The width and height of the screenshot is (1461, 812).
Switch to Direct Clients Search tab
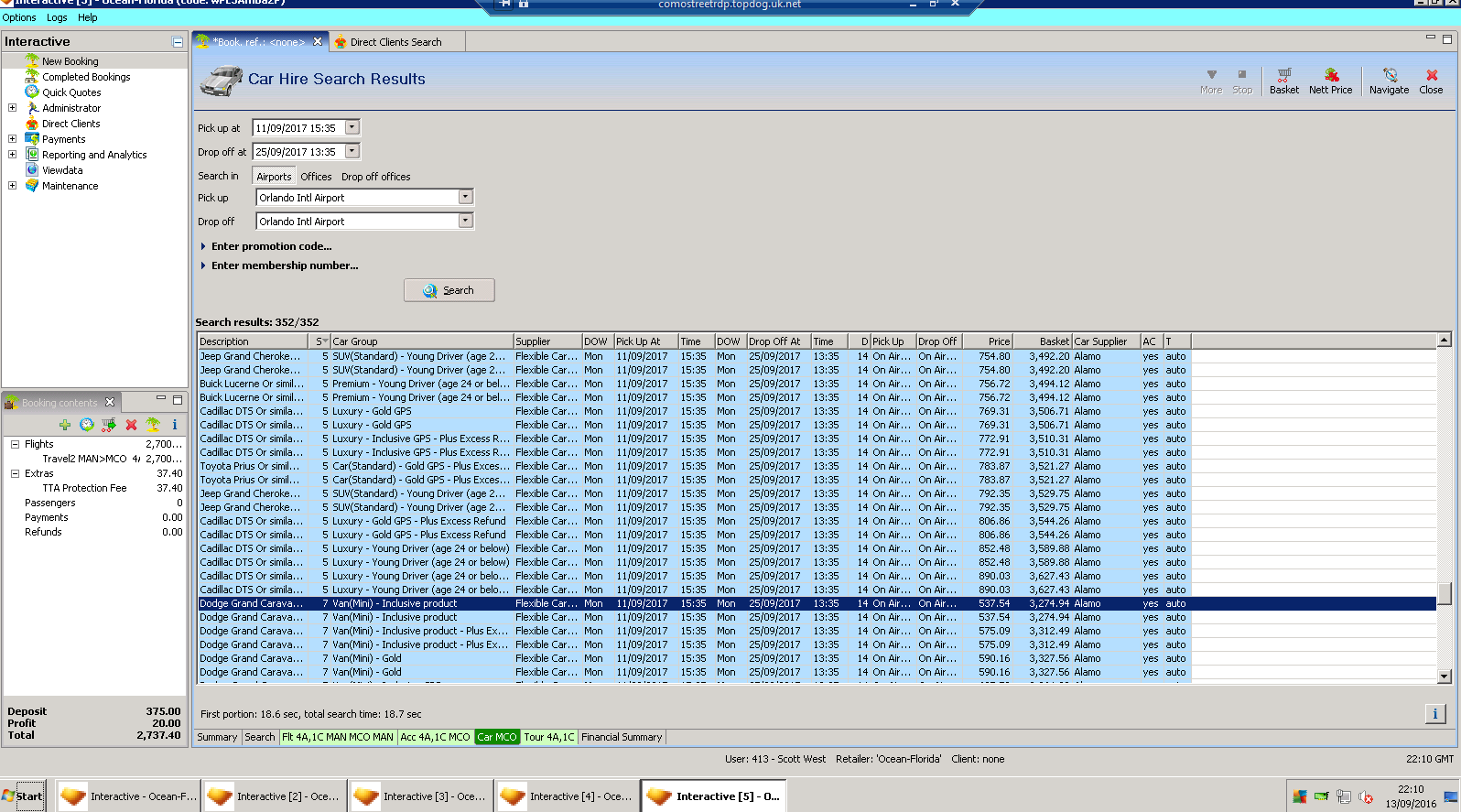(395, 42)
